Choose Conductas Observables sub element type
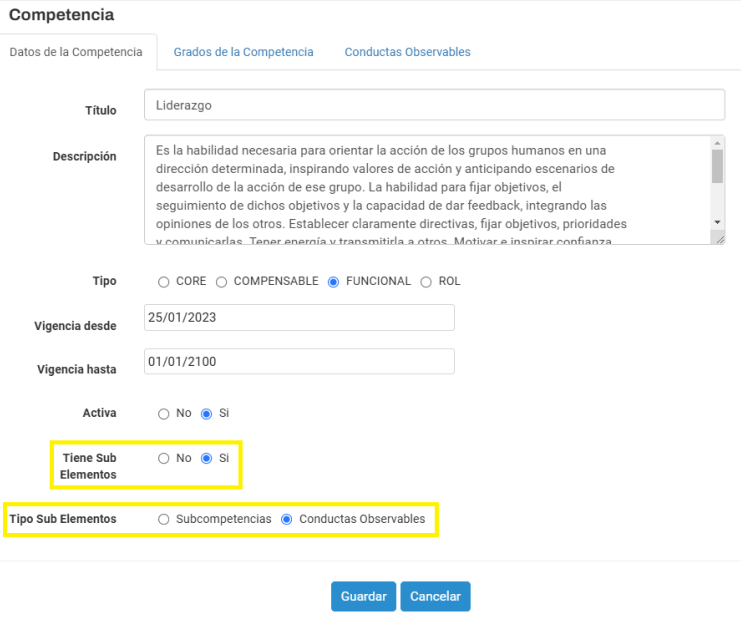This screenshot has height=618, width=741. [286, 519]
